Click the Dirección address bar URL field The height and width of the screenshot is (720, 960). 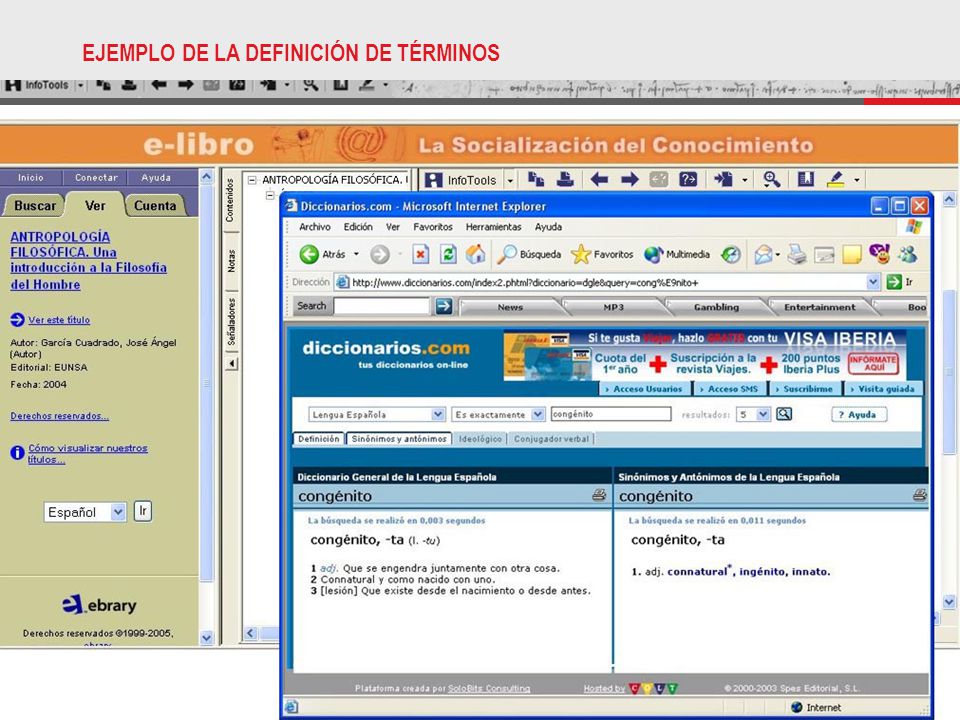coord(608,282)
